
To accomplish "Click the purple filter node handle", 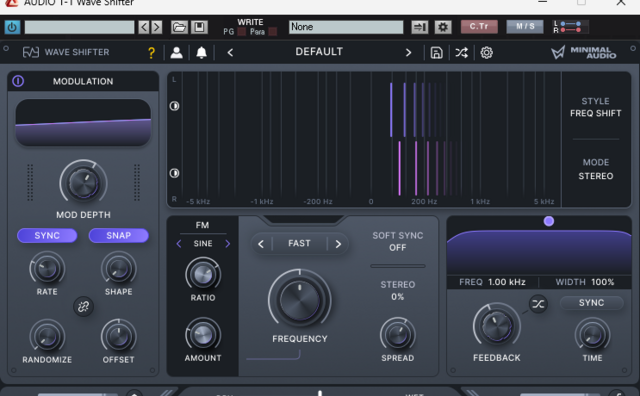I will point(549,221).
